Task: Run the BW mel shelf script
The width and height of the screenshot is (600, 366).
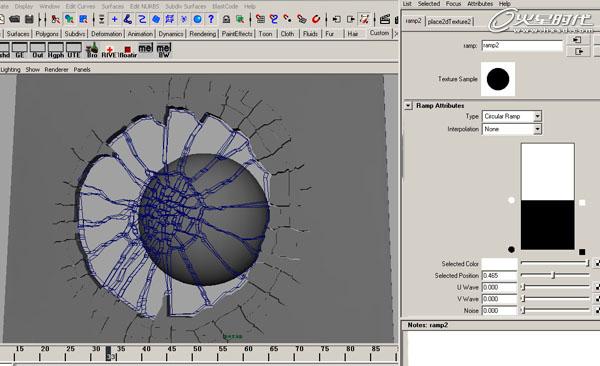Action: click(164, 50)
